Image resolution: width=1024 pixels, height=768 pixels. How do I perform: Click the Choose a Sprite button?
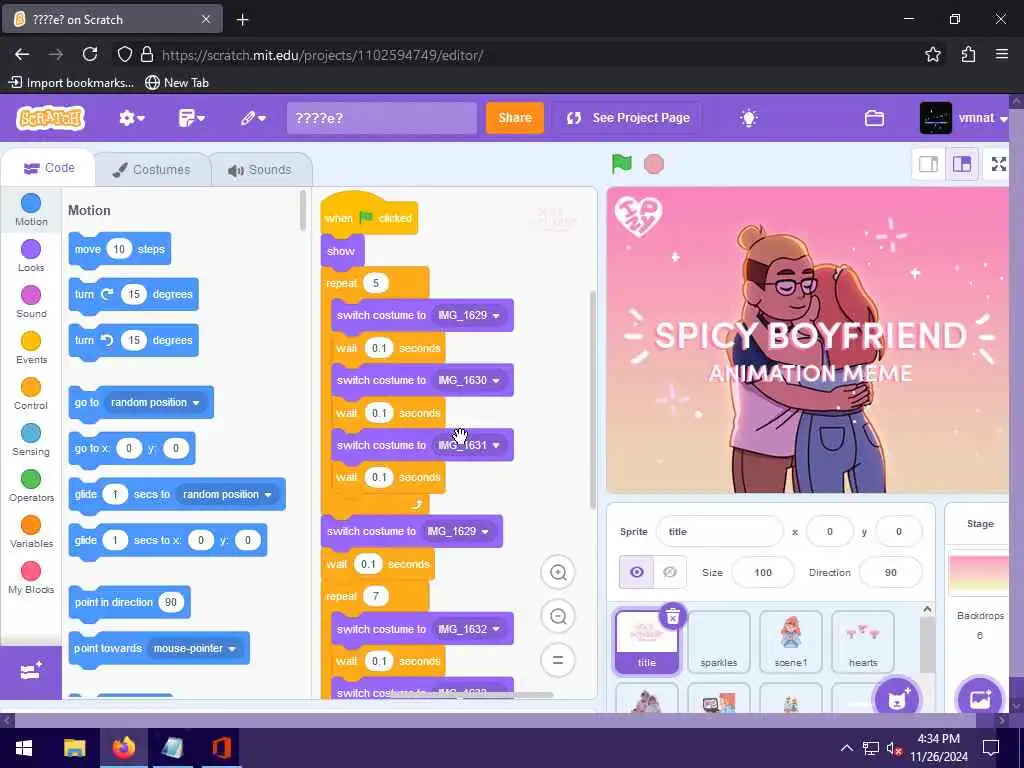897,699
